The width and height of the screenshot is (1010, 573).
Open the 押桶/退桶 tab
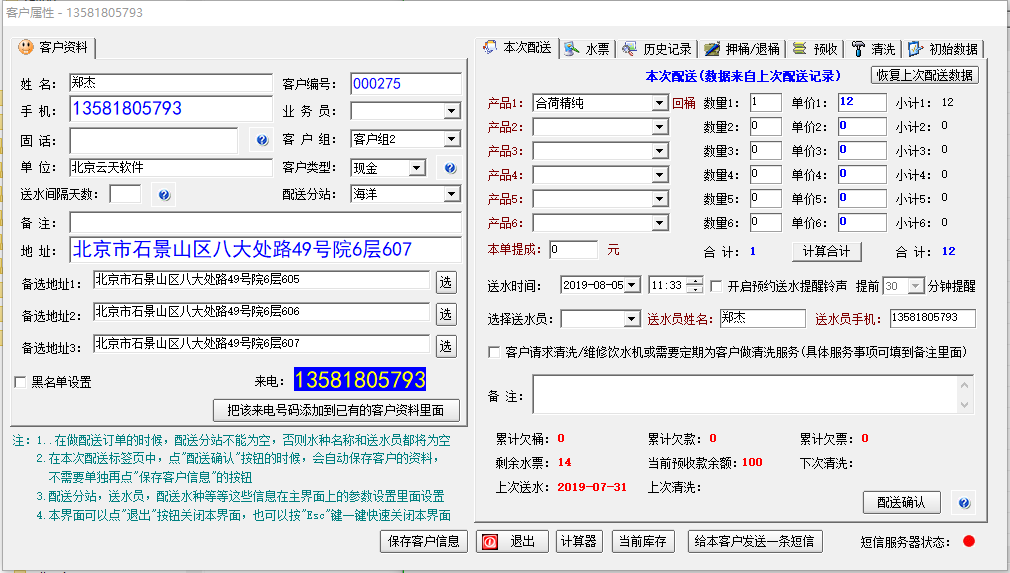click(x=741, y=49)
